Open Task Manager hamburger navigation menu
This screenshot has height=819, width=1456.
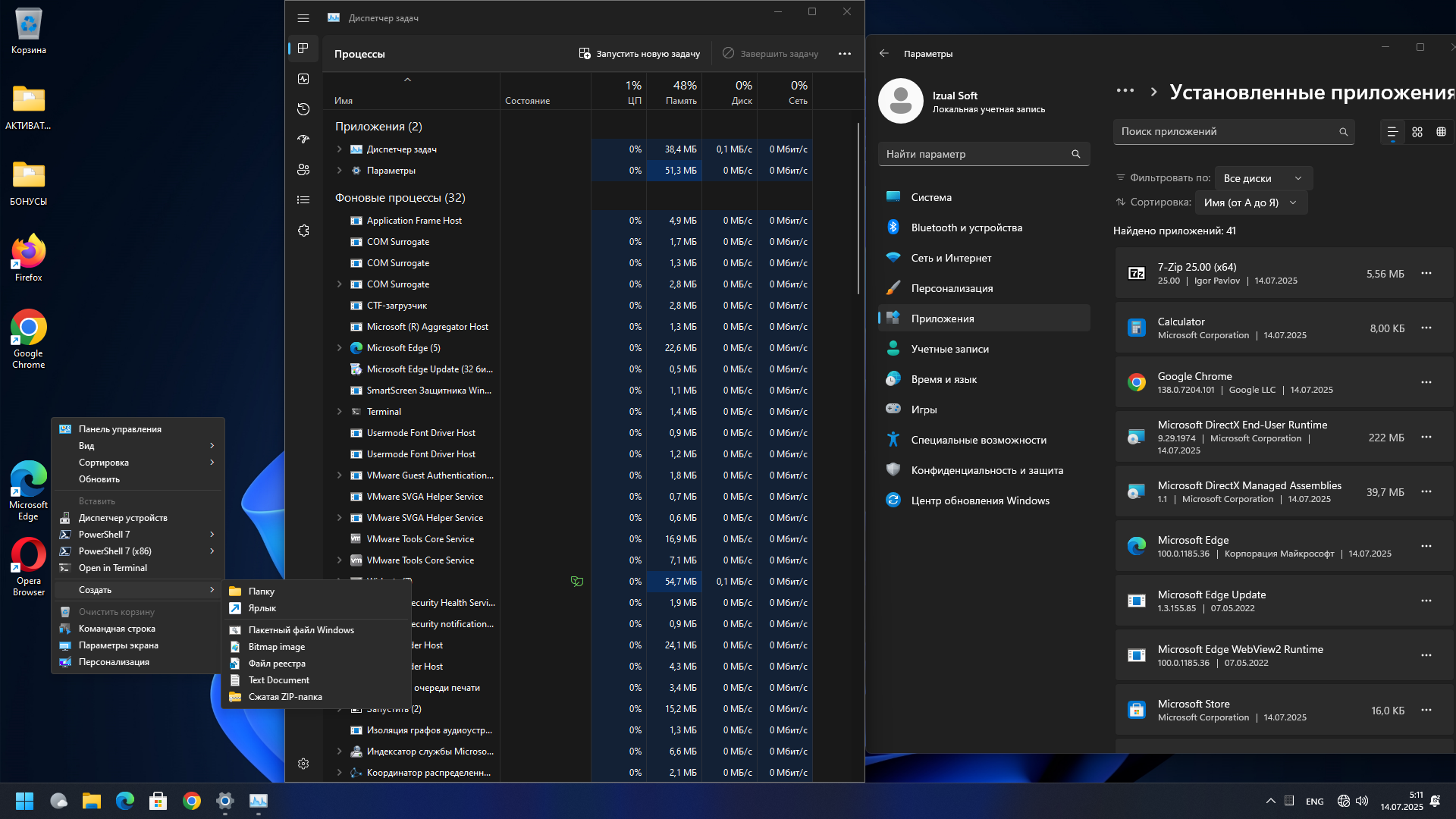click(303, 18)
